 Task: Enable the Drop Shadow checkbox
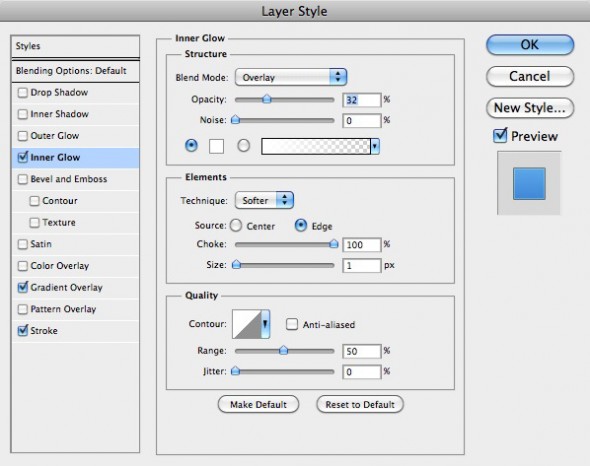click(23, 93)
